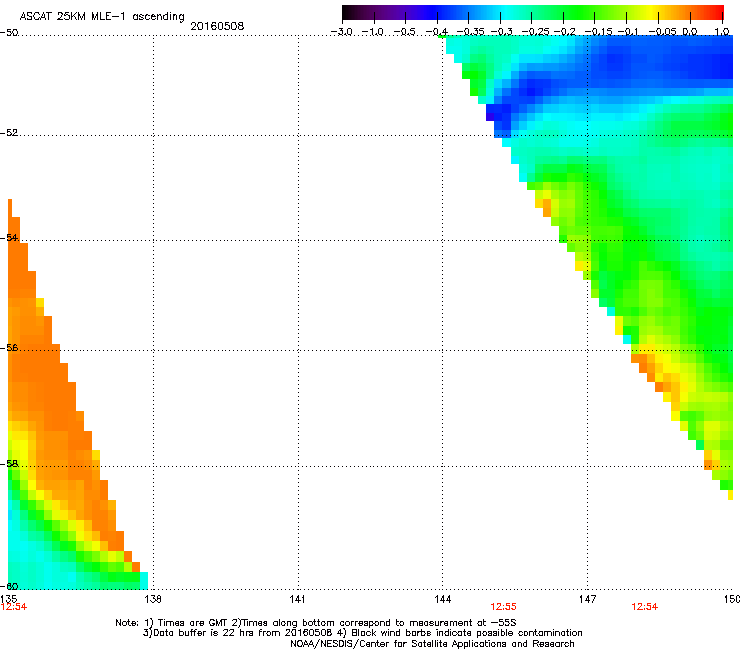Image resolution: width=740 pixels, height=650 pixels.
Task: Select the '-0.25' color scale label
Action: coord(535,32)
